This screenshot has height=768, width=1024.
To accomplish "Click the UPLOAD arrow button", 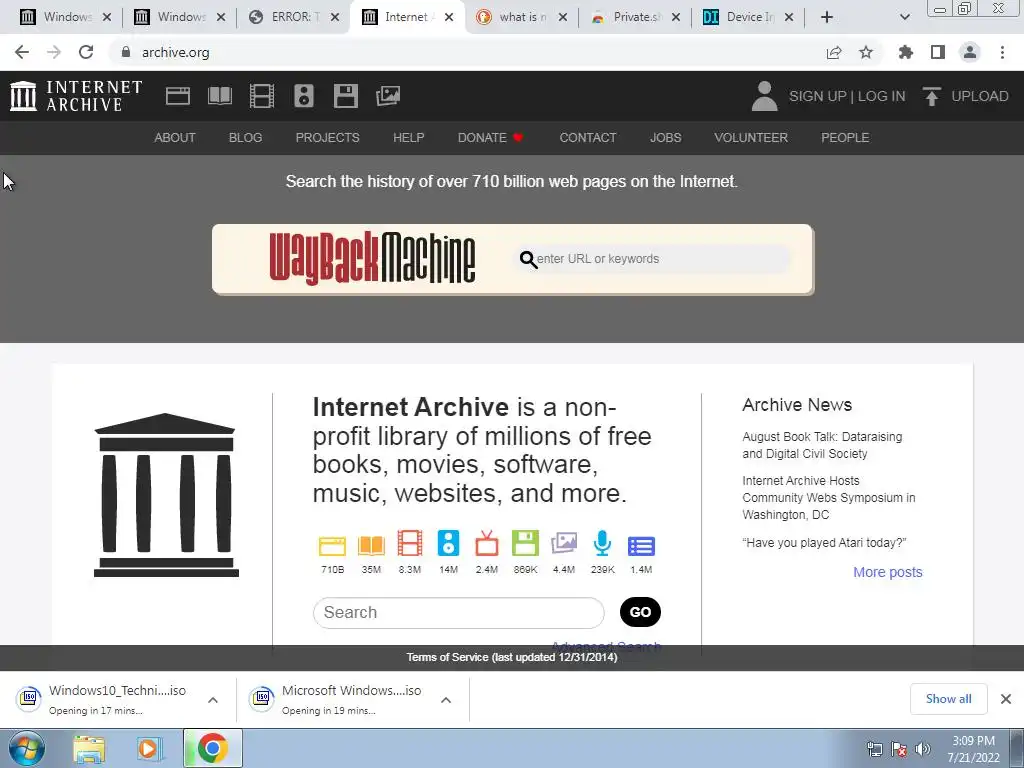I will coord(966,96).
